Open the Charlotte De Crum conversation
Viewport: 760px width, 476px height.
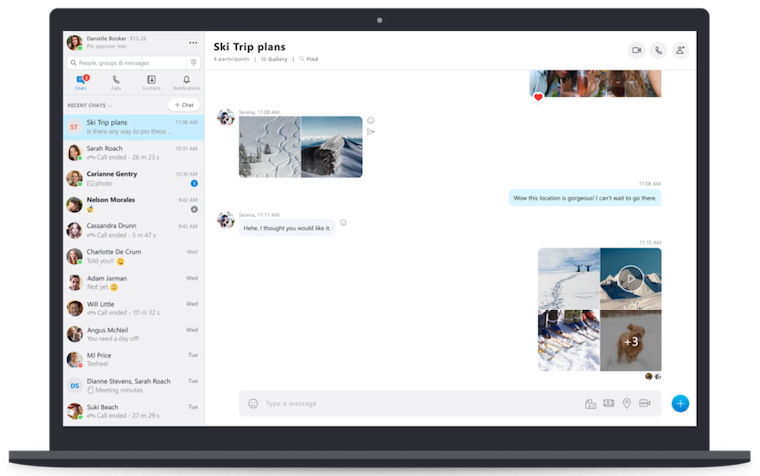tap(133, 256)
